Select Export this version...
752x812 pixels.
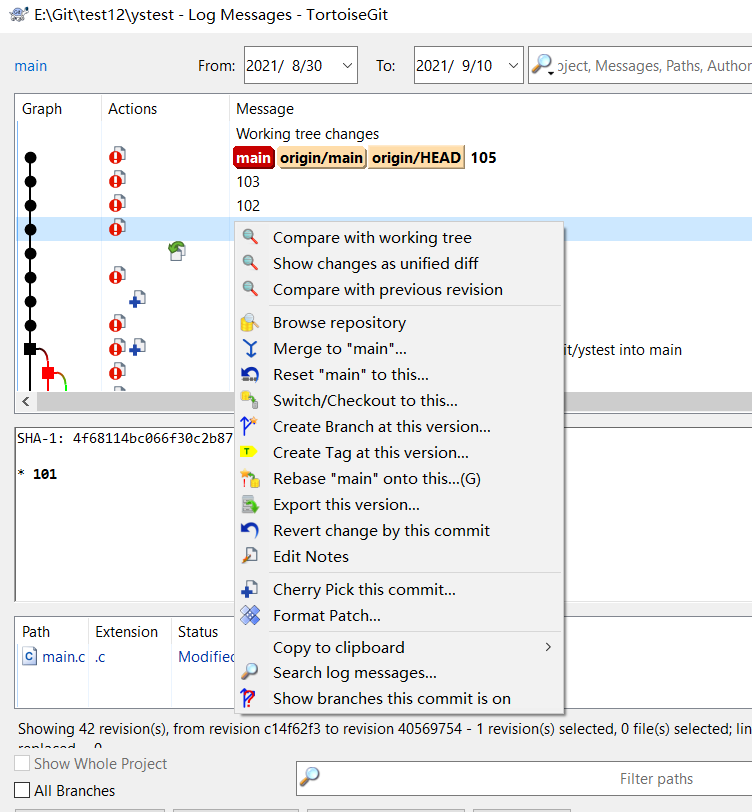pyautogui.click(x=399, y=504)
